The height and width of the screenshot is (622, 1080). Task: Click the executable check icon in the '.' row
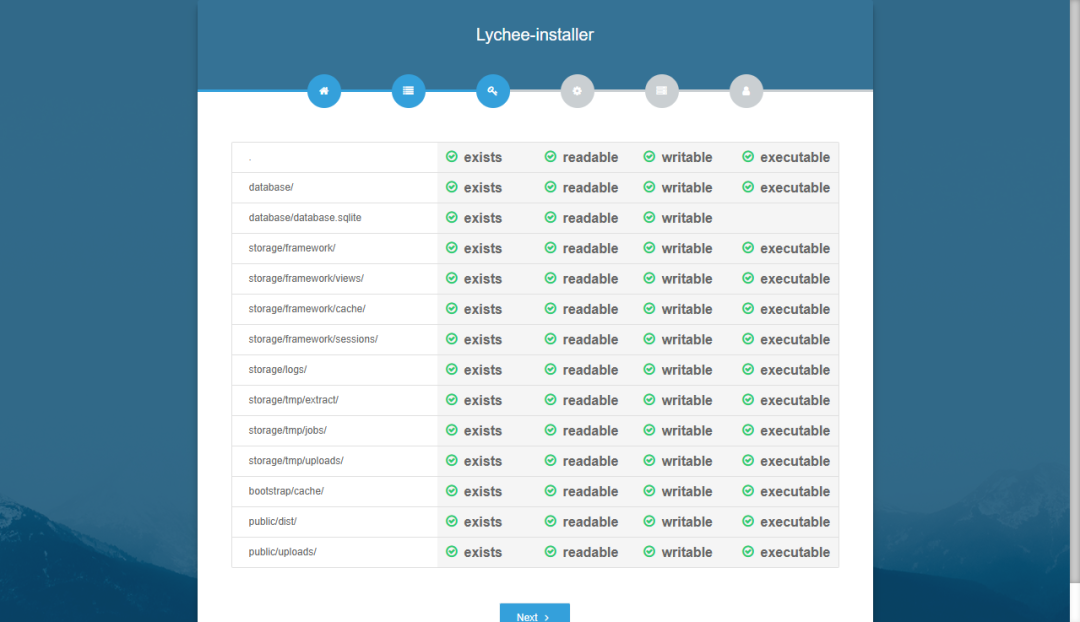pyautogui.click(x=748, y=156)
